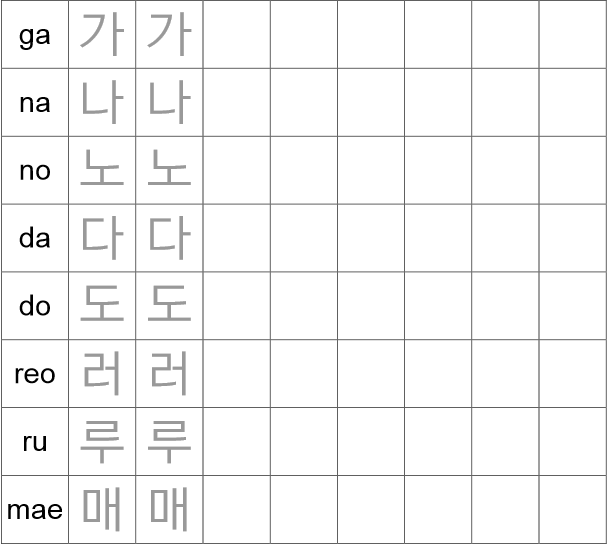Click the 'do' label cell
Viewport: 608px width, 545px height.
(35, 306)
